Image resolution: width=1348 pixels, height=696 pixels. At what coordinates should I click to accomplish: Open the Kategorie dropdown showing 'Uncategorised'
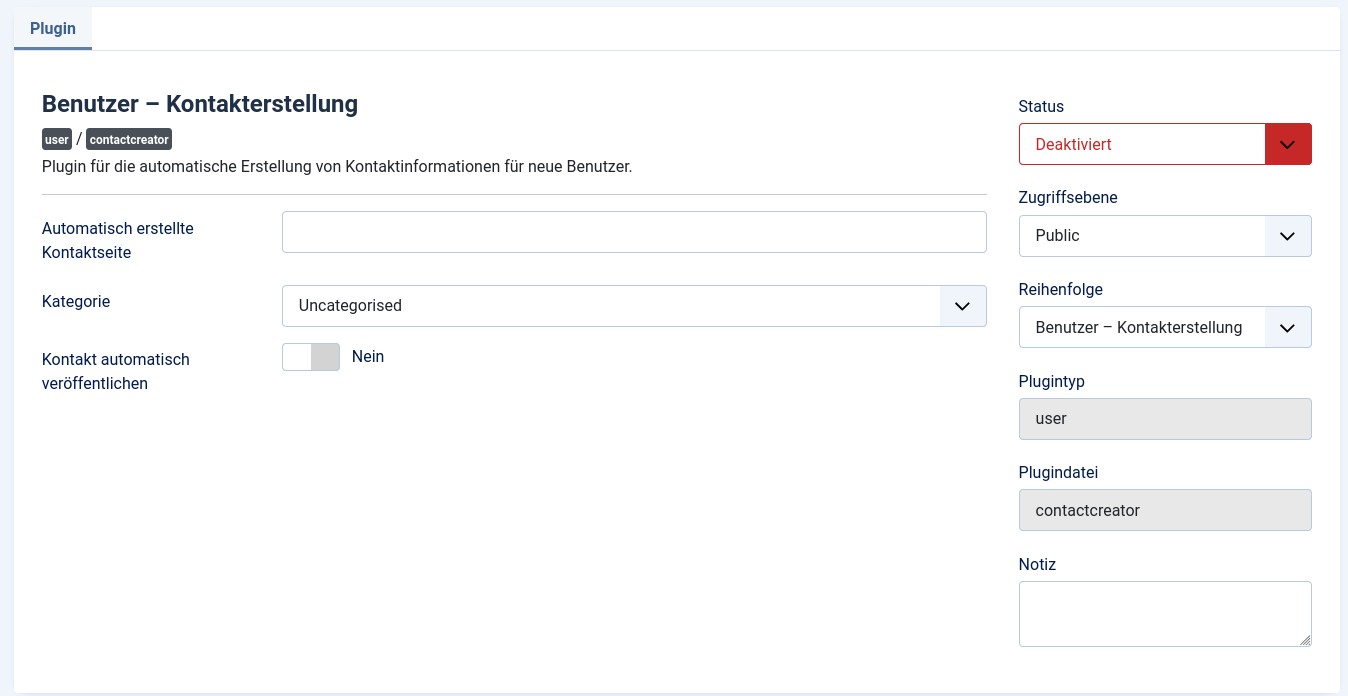point(610,306)
